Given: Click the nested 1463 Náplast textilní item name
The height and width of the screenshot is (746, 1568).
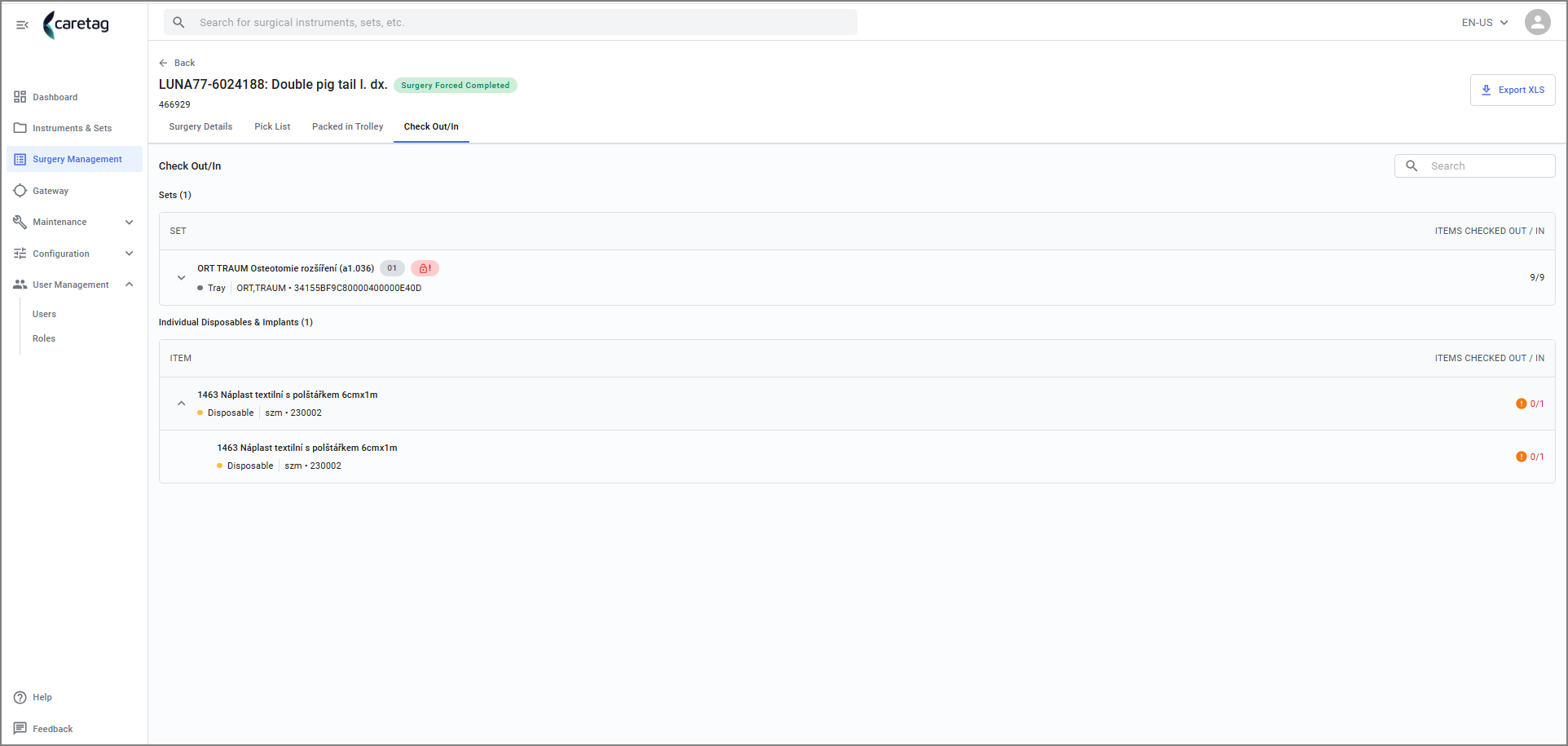Looking at the screenshot, I should coord(307,448).
